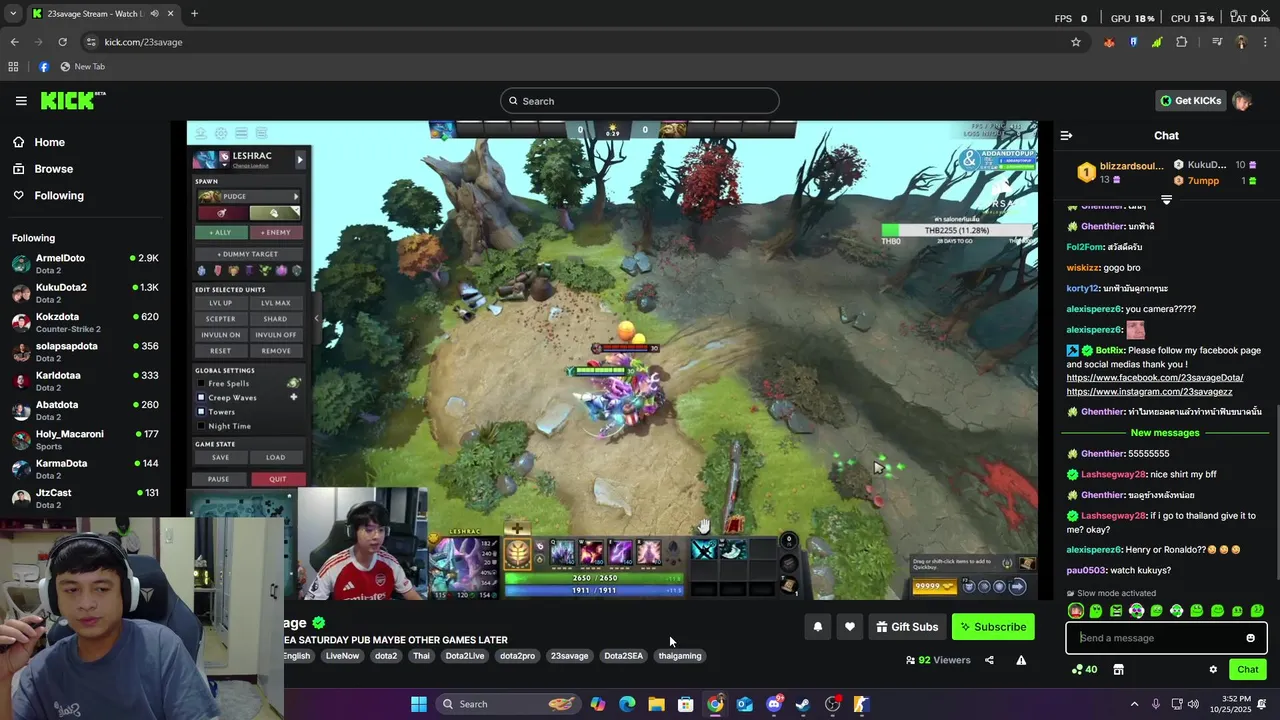This screenshot has width=1280, height=720.
Task: Click the Leshrac green health bar
Action: pyautogui.click(x=594, y=578)
